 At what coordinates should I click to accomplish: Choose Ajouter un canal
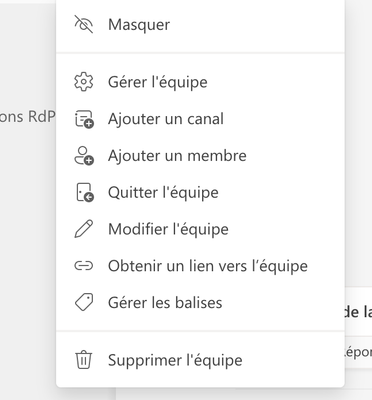point(200,119)
